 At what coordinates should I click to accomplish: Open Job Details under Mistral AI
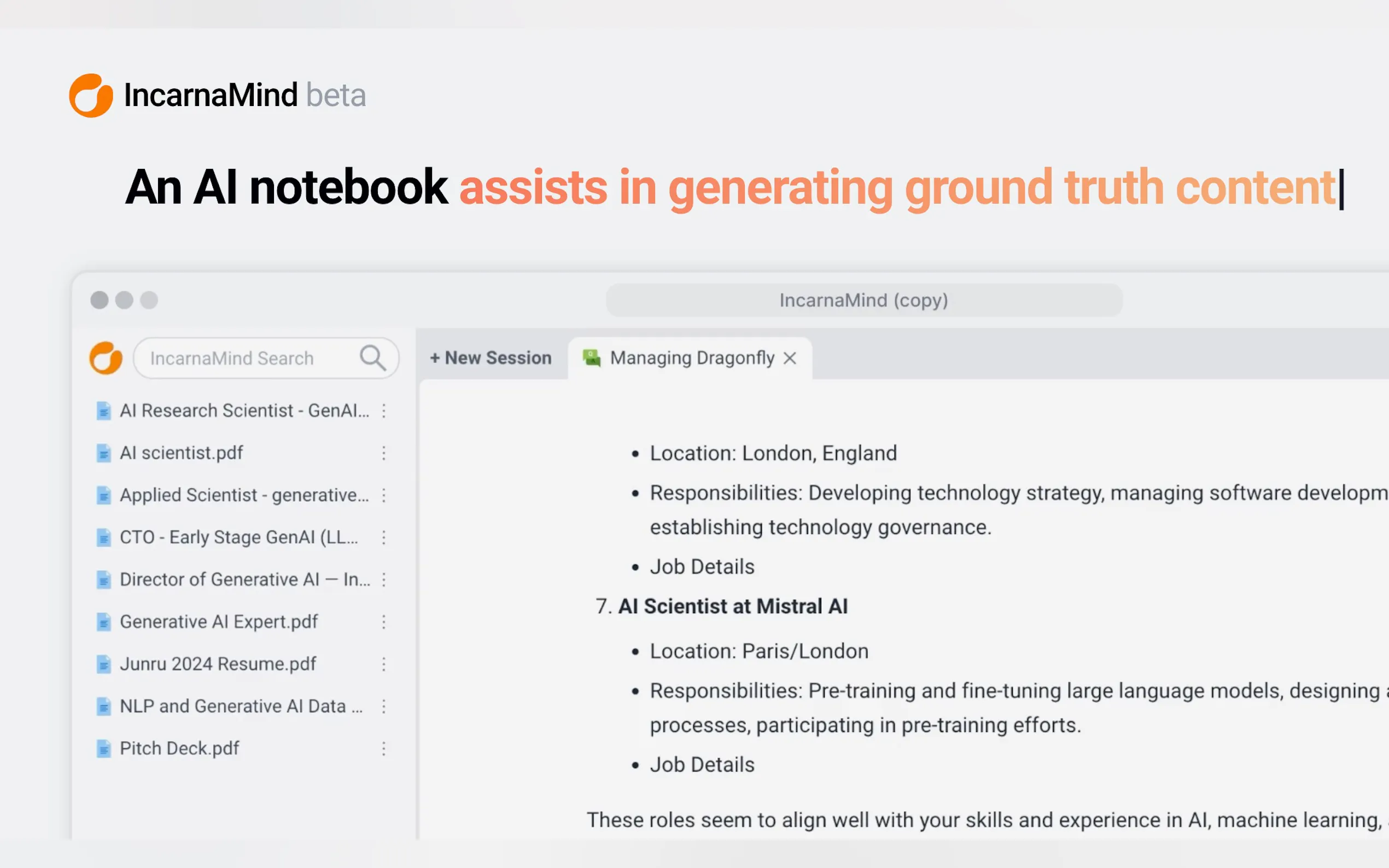702,765
